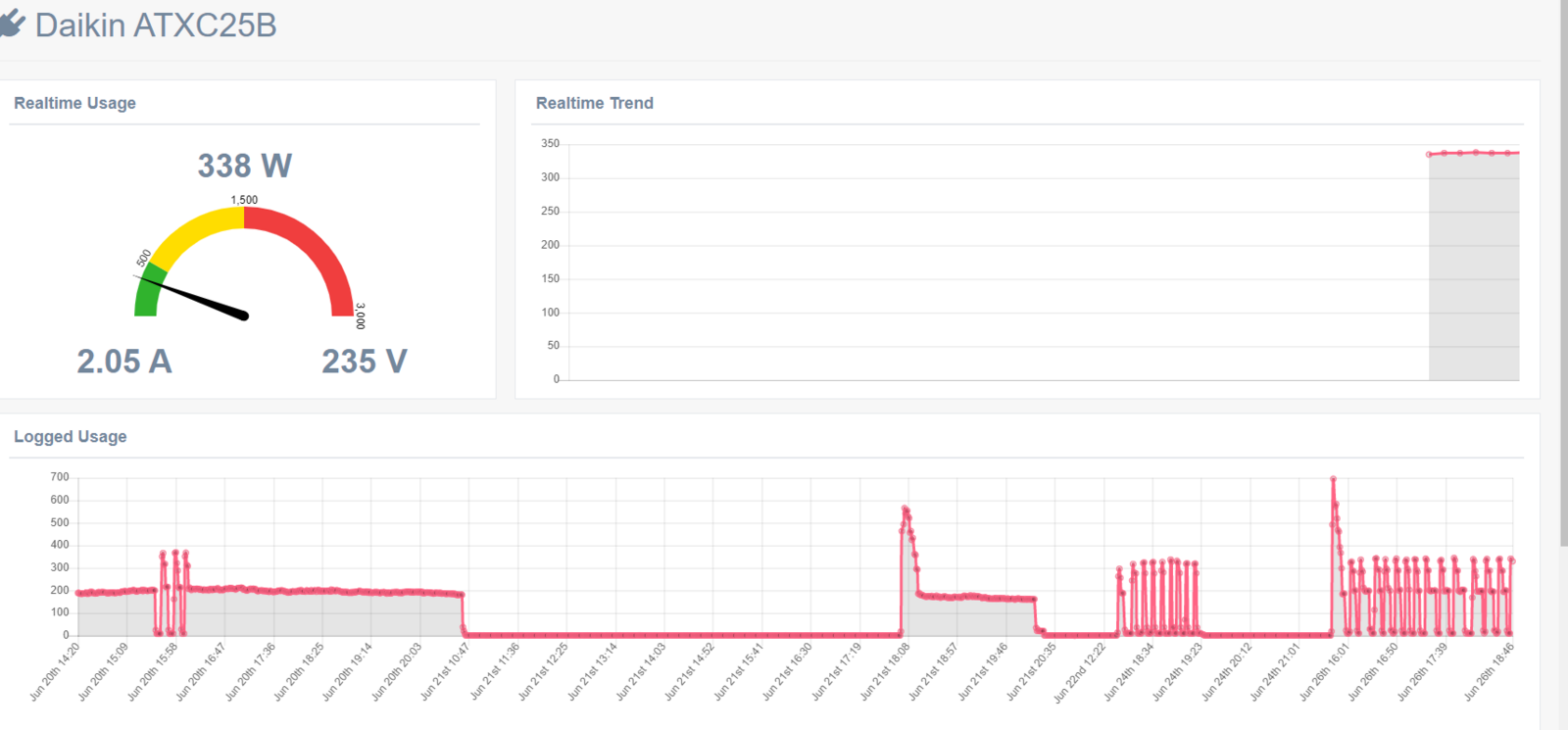Click the Jun 24th 18:34 axis label
Screen dimensions: 1568x730
(1129, 671)
